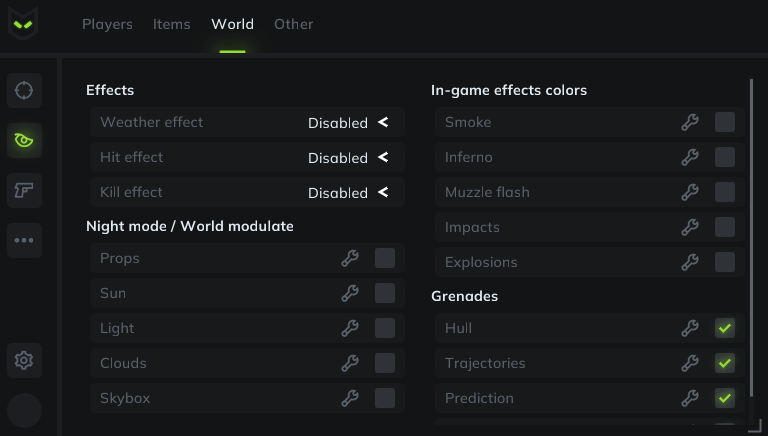Open settings via the gear icon
Screen dimensions: 768x436
24,361
